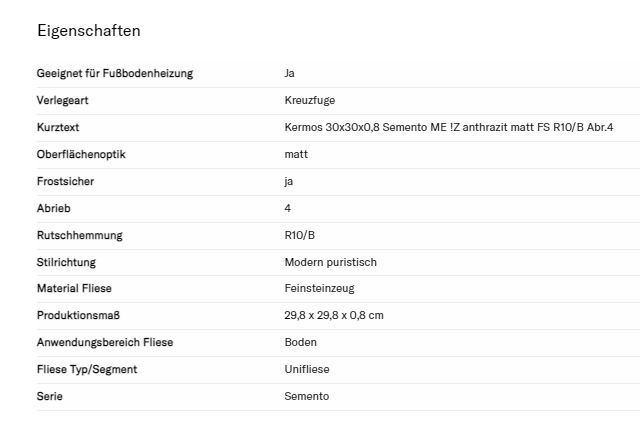Click the 29,8 x 29,8 x 0,8 cm value
Screen dimensions: 640x427
pyautogui.click(x=334, y=315)
